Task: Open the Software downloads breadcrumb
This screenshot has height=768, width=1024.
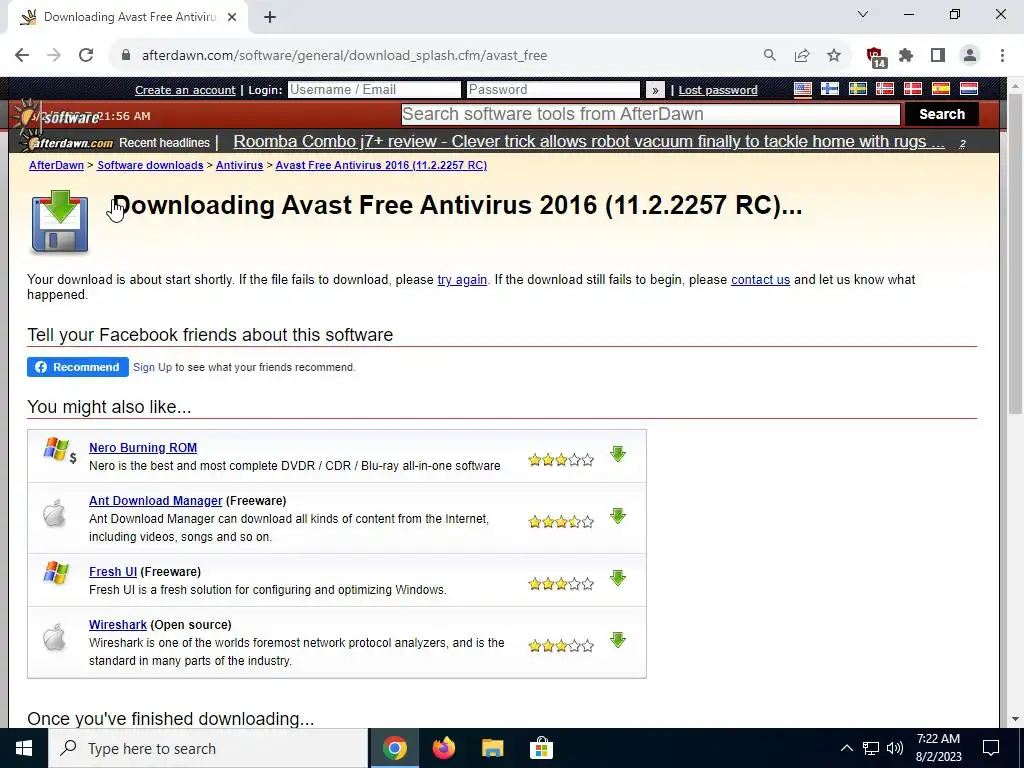Action: pyautogui.click(x=150, y=165)
